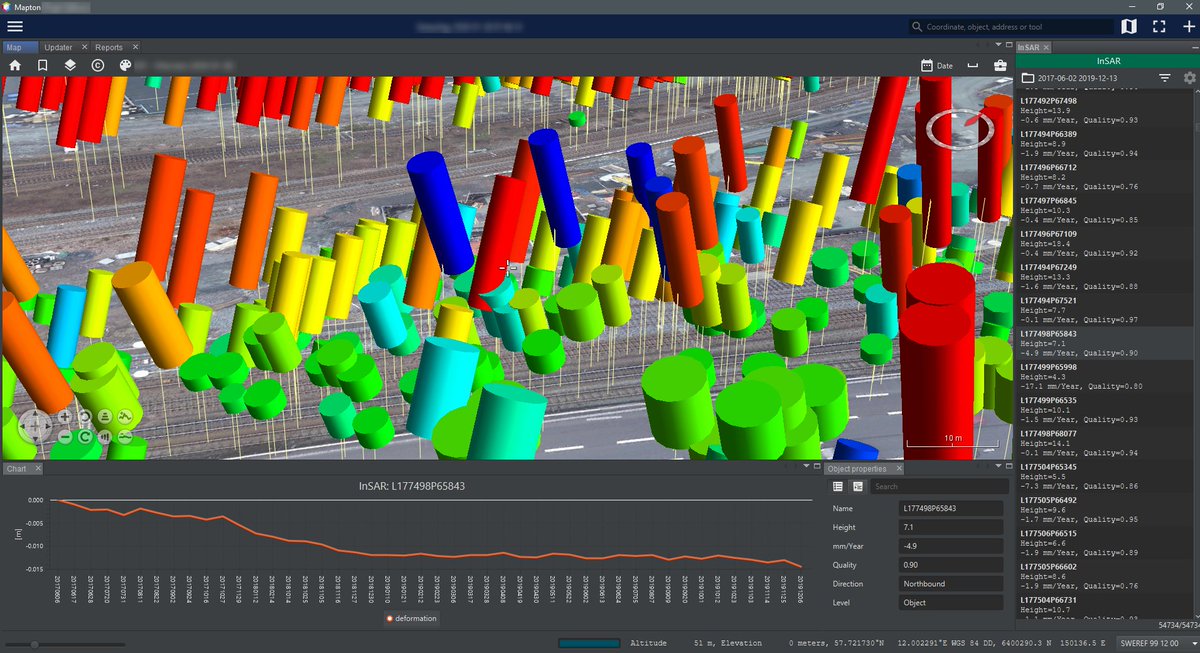Close the Reports tab

(x=135, y=47)
